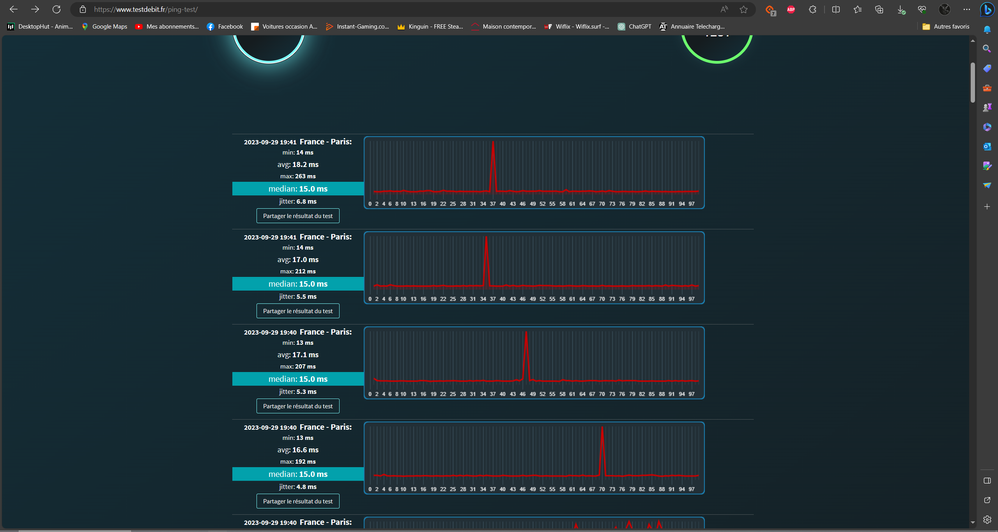Expand the Autres favoris bookmarks folder
The image size is (998, 532).
coord(946,26)
